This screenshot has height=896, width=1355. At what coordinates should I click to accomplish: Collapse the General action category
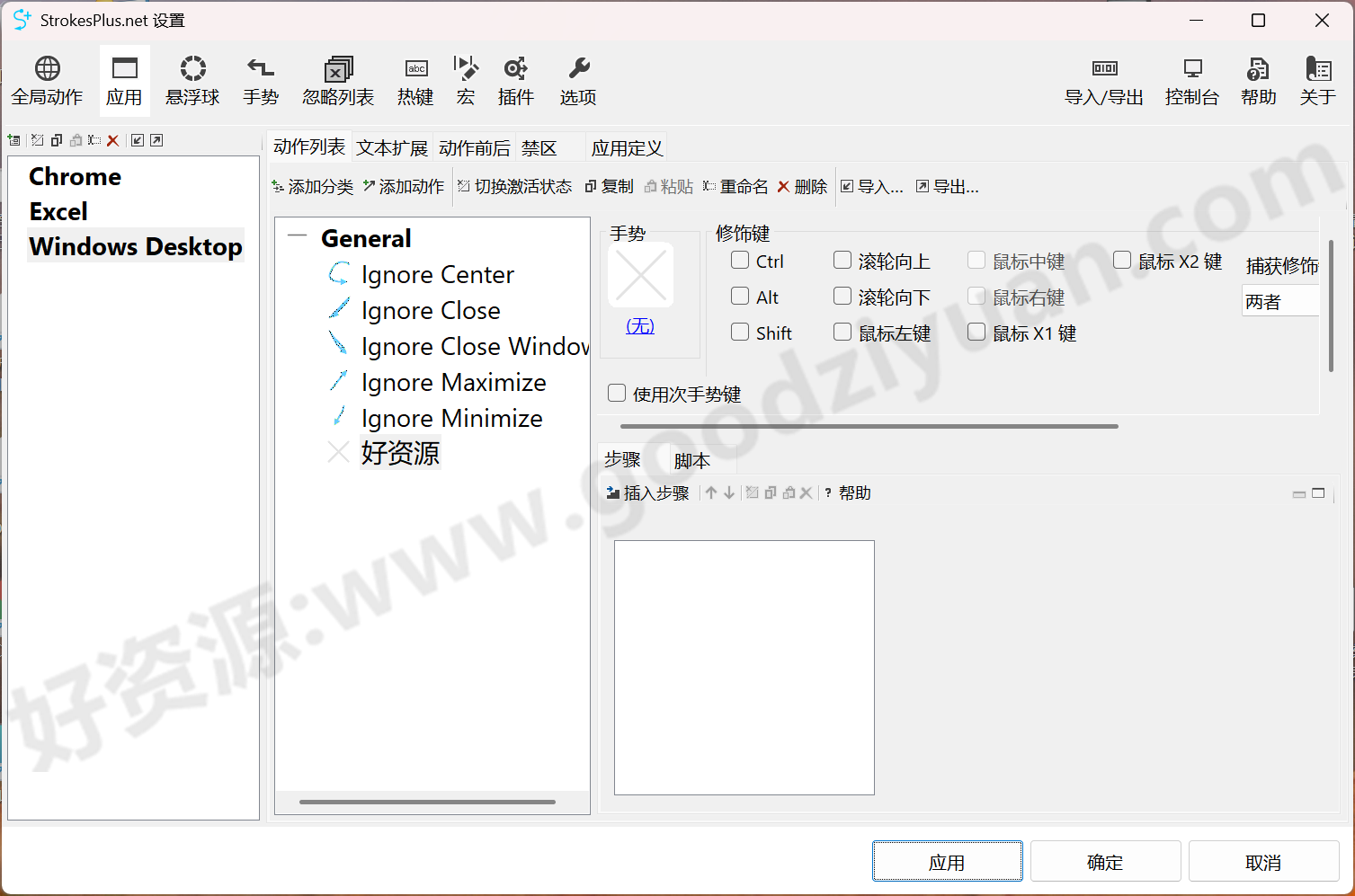click(296, 235)
